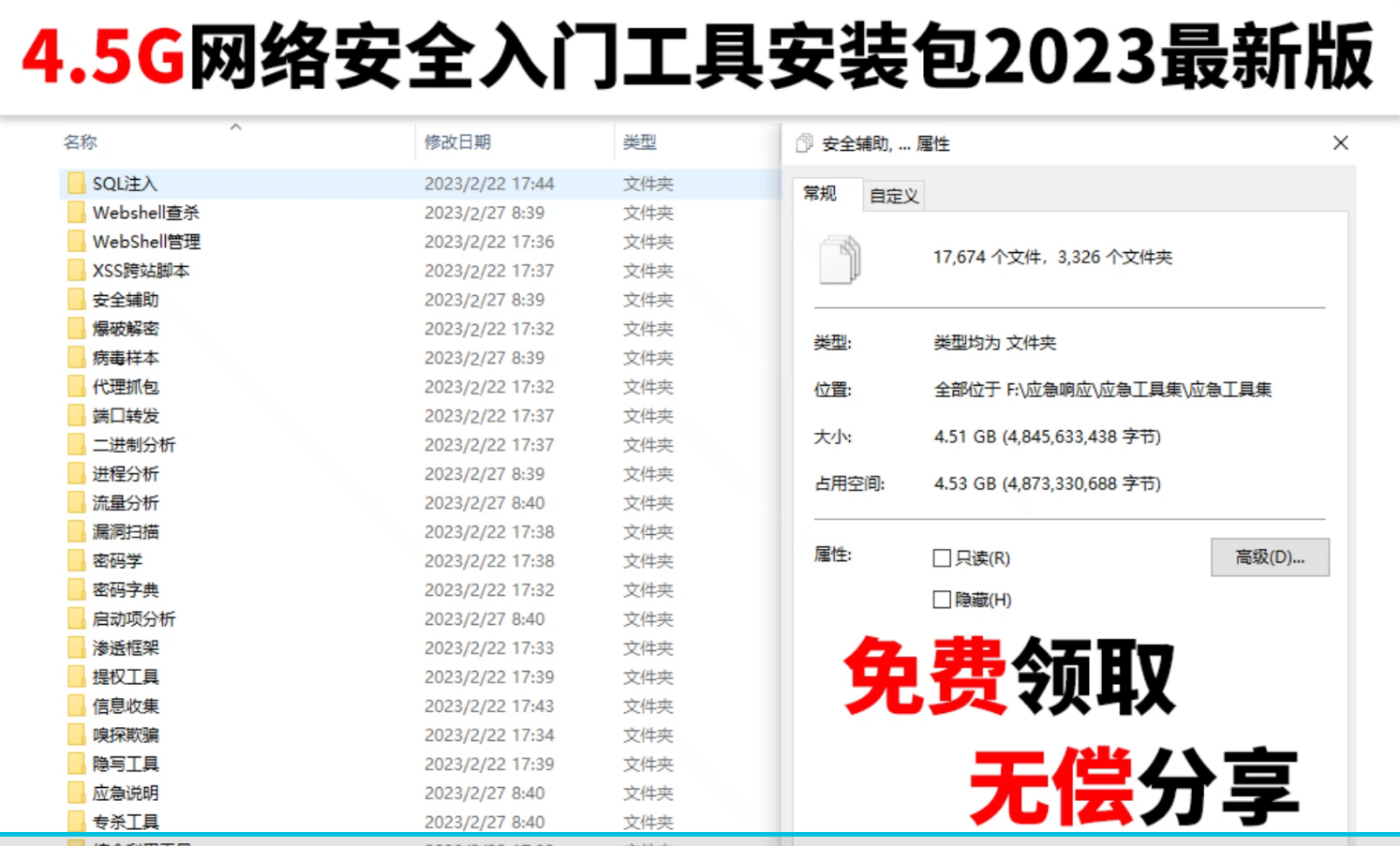The width and height of the screenshot is (1400, 846).
Task: Open the 密码字典 folder
Action: (x=126, y=589)
